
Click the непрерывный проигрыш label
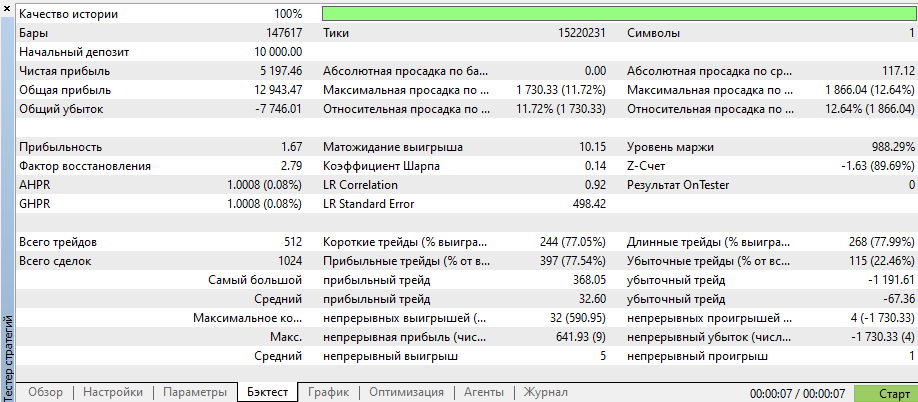tap(697, 356)
